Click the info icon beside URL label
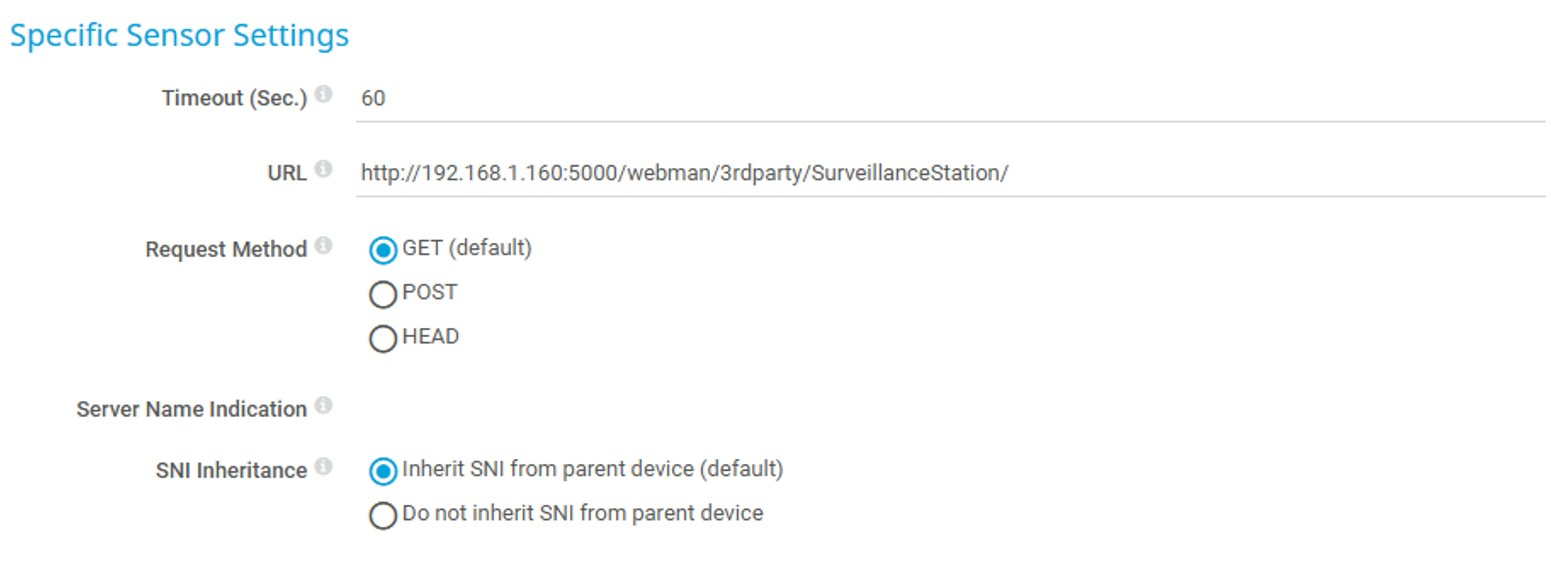 [323, 170]
